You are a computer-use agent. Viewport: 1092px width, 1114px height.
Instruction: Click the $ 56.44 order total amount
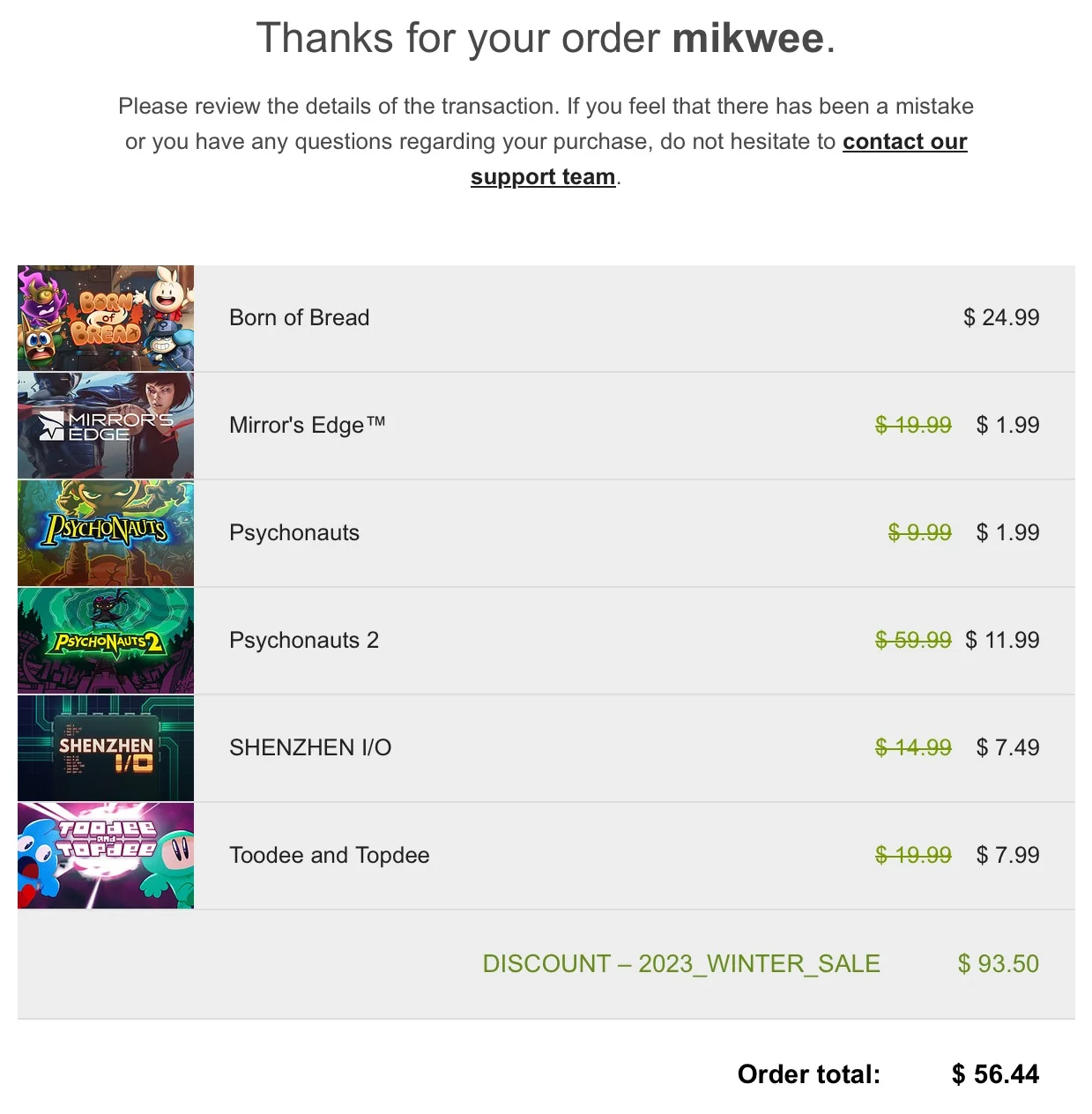(996, 1074)
